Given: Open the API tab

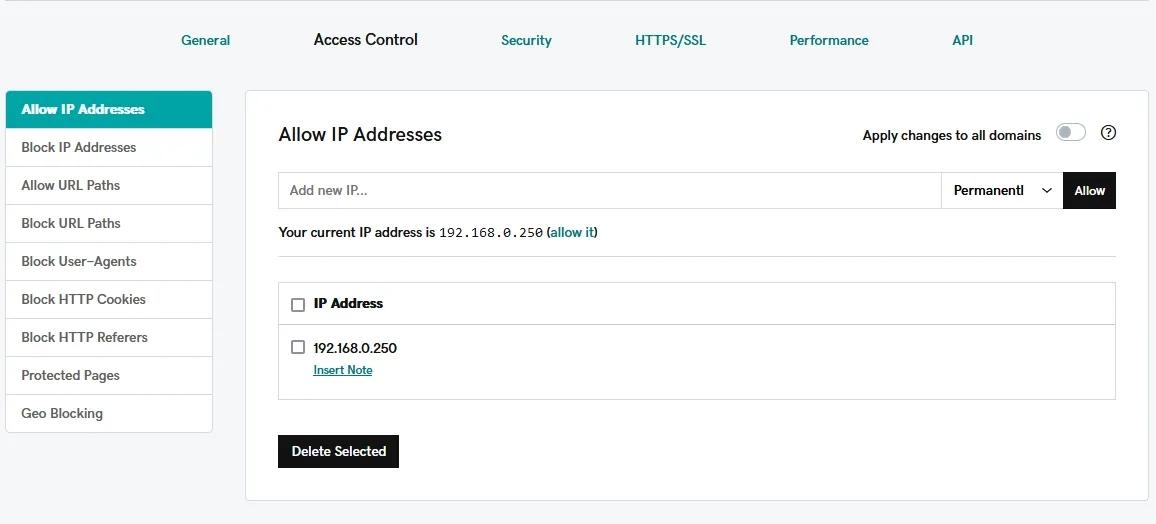Looking at the screenshot, I should point(962,40).
